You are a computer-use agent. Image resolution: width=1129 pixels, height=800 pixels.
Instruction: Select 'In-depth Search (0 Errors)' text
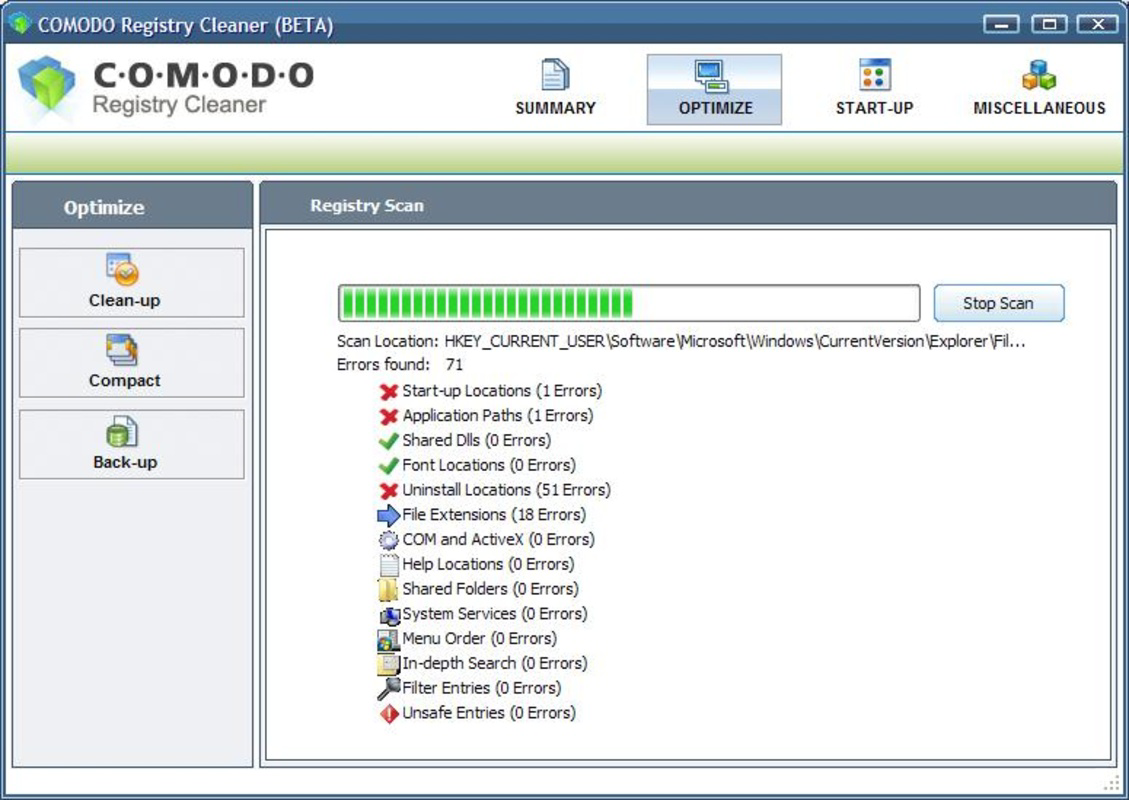495,663
